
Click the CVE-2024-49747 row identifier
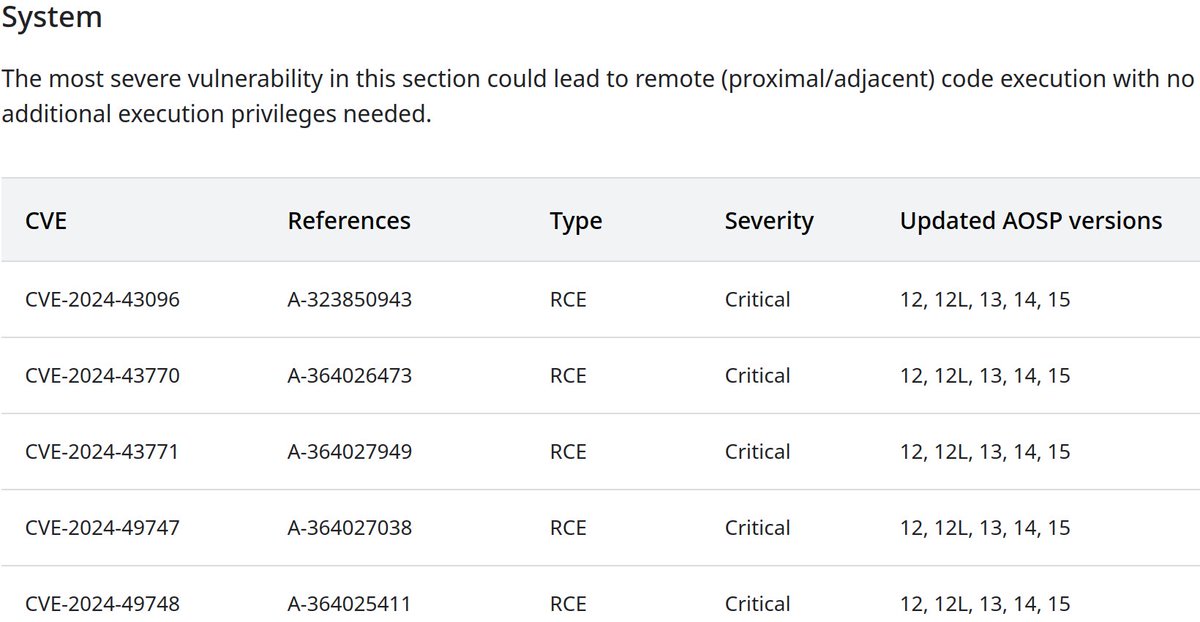(x=102, y=527)
